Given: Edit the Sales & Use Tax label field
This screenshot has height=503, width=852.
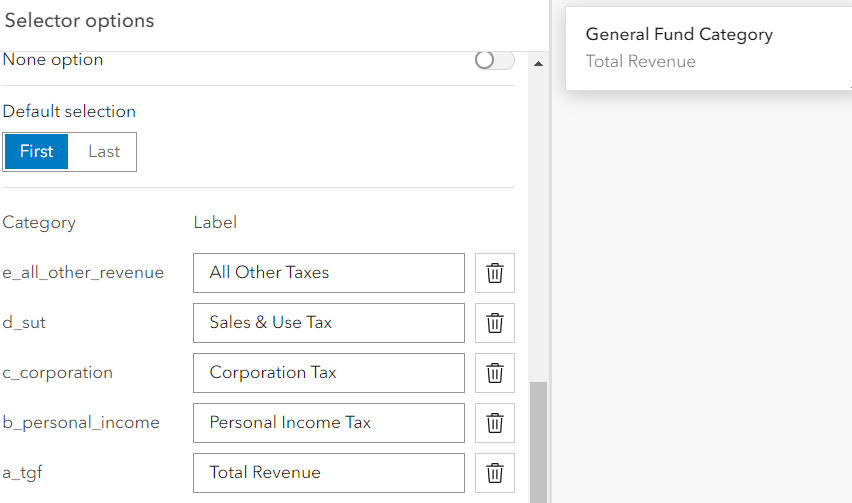Looking at the screenshot, I should pyautogui.click(x=328, y=323).
